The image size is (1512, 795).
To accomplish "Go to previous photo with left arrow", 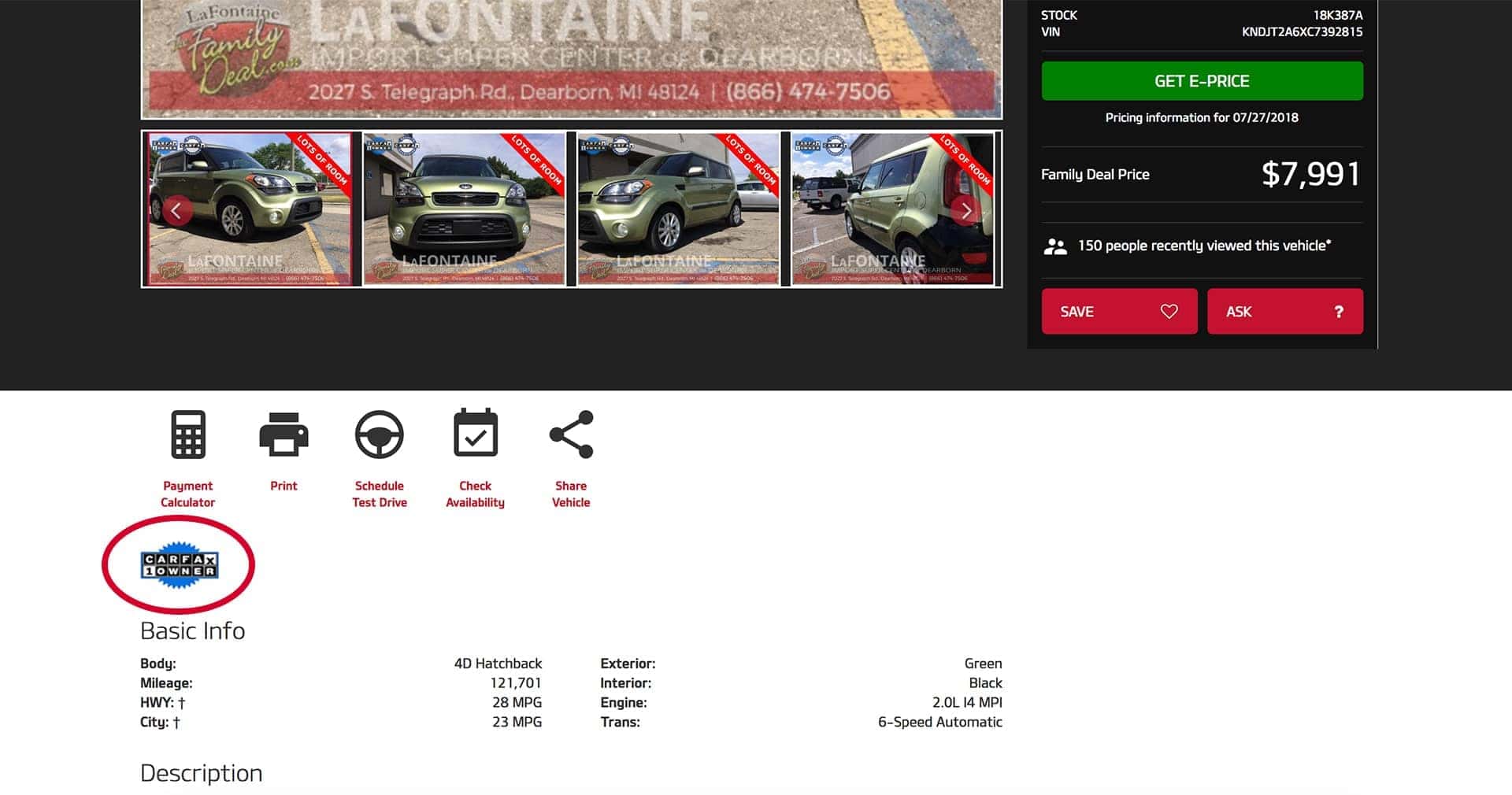I will click(x=177, y=210).
